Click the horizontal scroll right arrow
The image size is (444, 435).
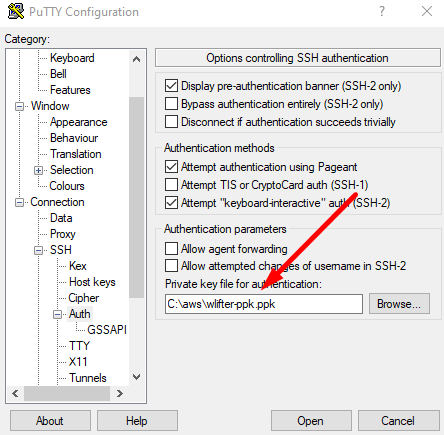119,393
